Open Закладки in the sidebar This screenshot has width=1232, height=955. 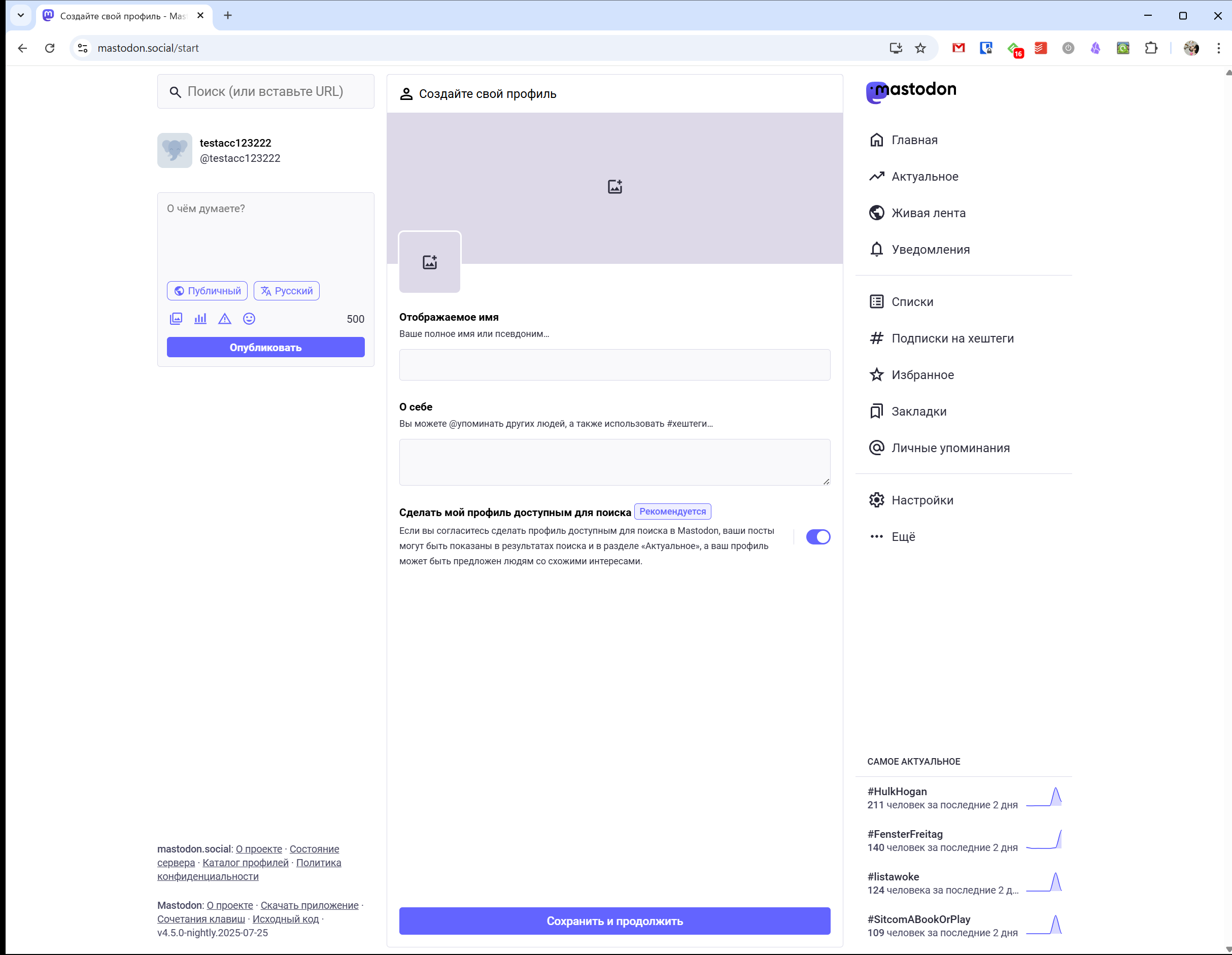click(918, 412)
